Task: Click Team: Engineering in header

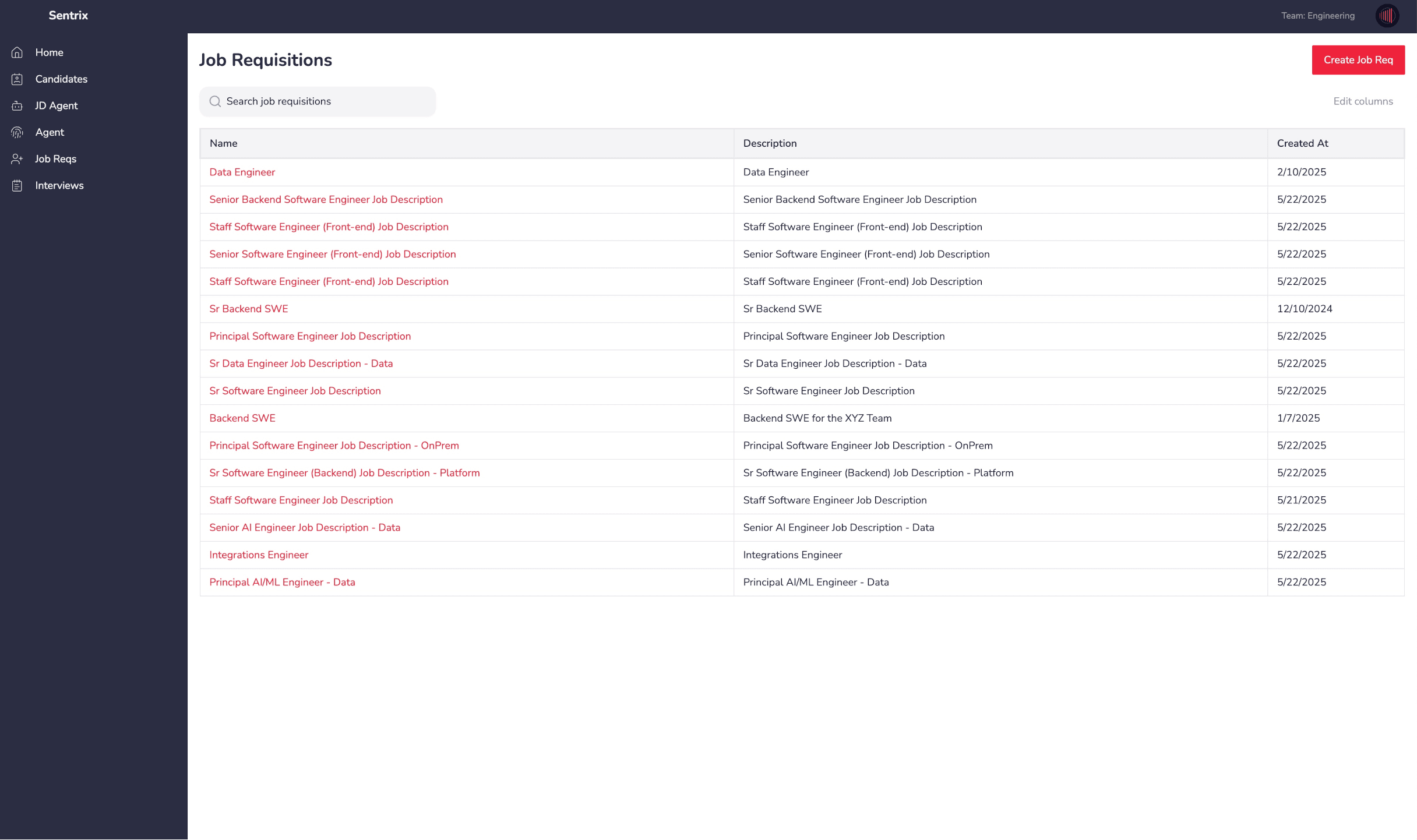Action: click(x=1317, y=16)
